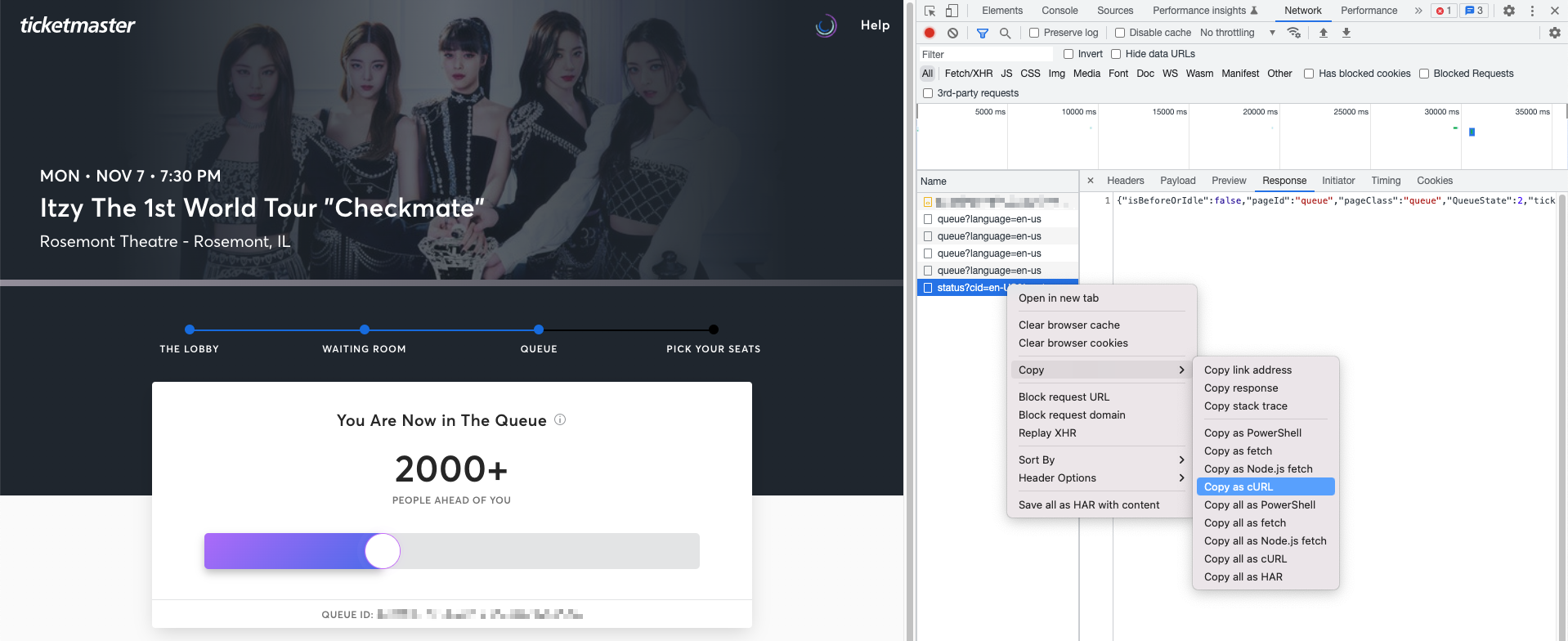The image size is (1568, 641).
Task: Open the DevTools kebab menu
Action: point(1532,11)
